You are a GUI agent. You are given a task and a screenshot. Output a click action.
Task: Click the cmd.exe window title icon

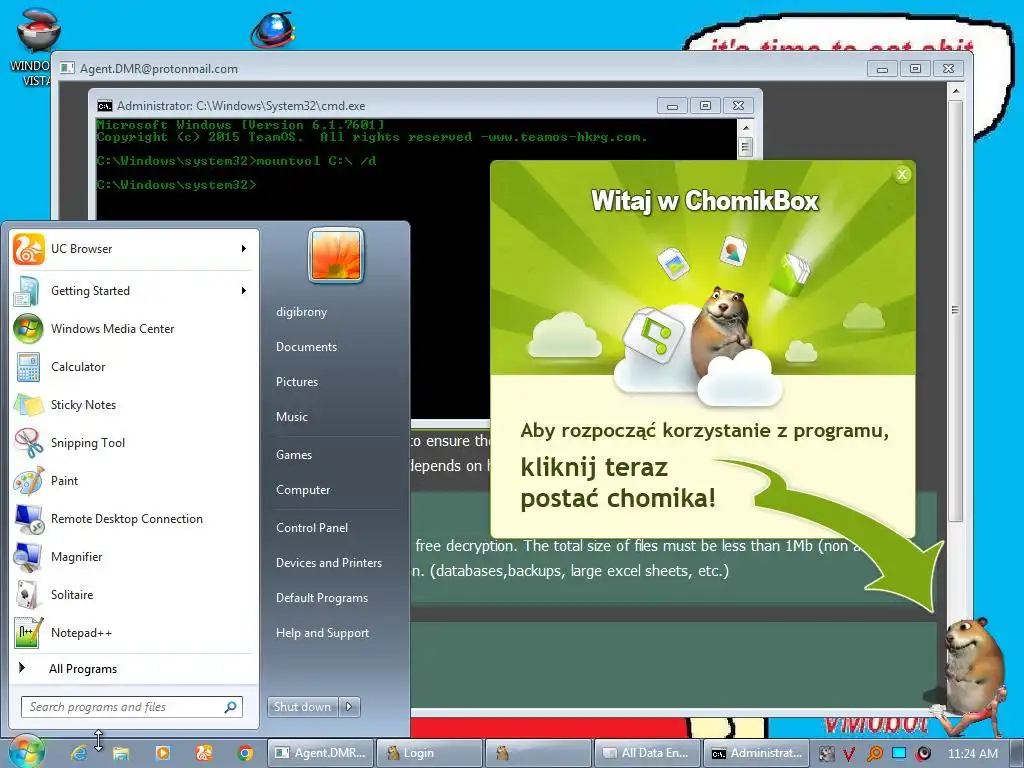104,106
